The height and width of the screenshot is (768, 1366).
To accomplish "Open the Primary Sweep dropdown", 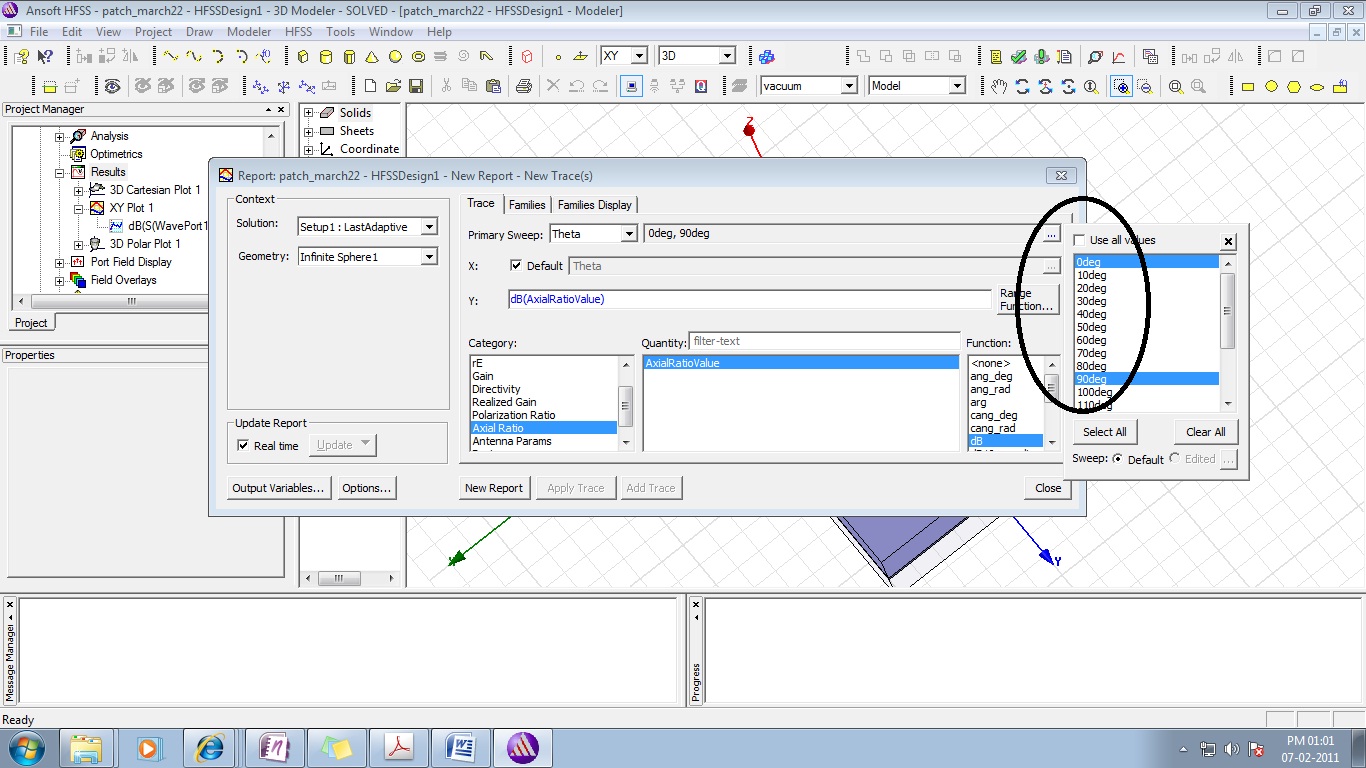I will pos(629,234).
